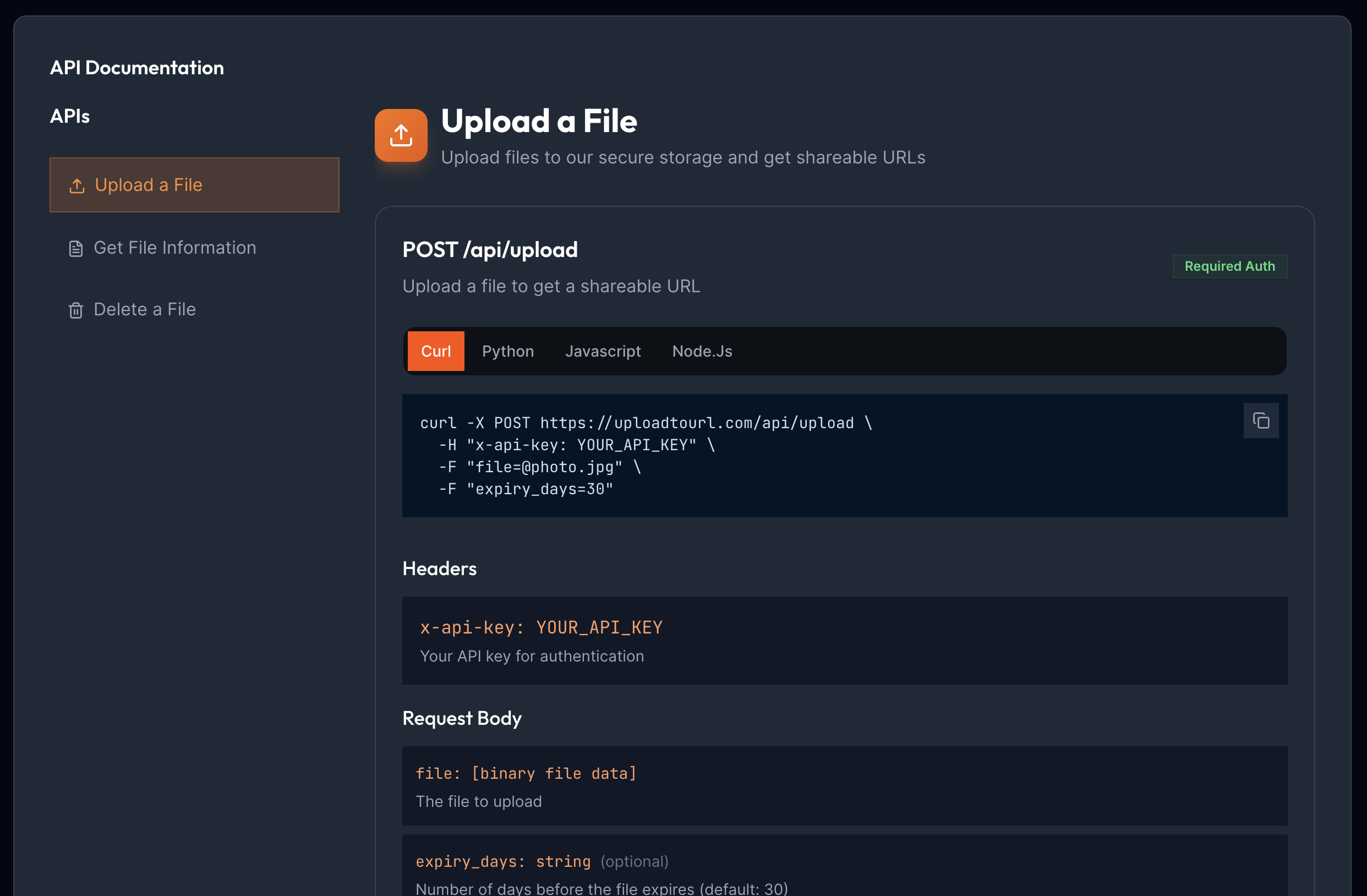Click the expiry_days parameter description
Viewport: 1367px width, 896px height.
tap(602, 887)
